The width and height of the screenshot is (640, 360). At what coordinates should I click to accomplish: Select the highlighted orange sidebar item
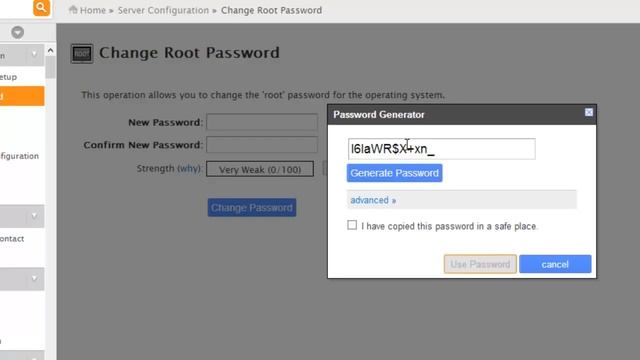(22, 96)
